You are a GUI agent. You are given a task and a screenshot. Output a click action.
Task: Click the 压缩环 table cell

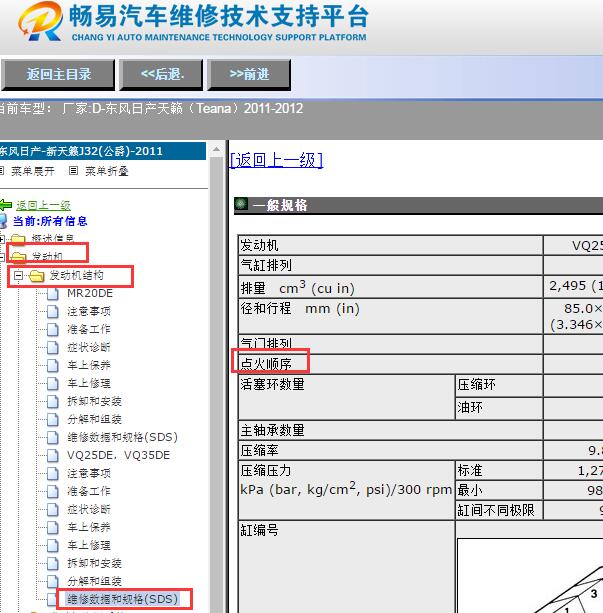(x=499, y=385)
